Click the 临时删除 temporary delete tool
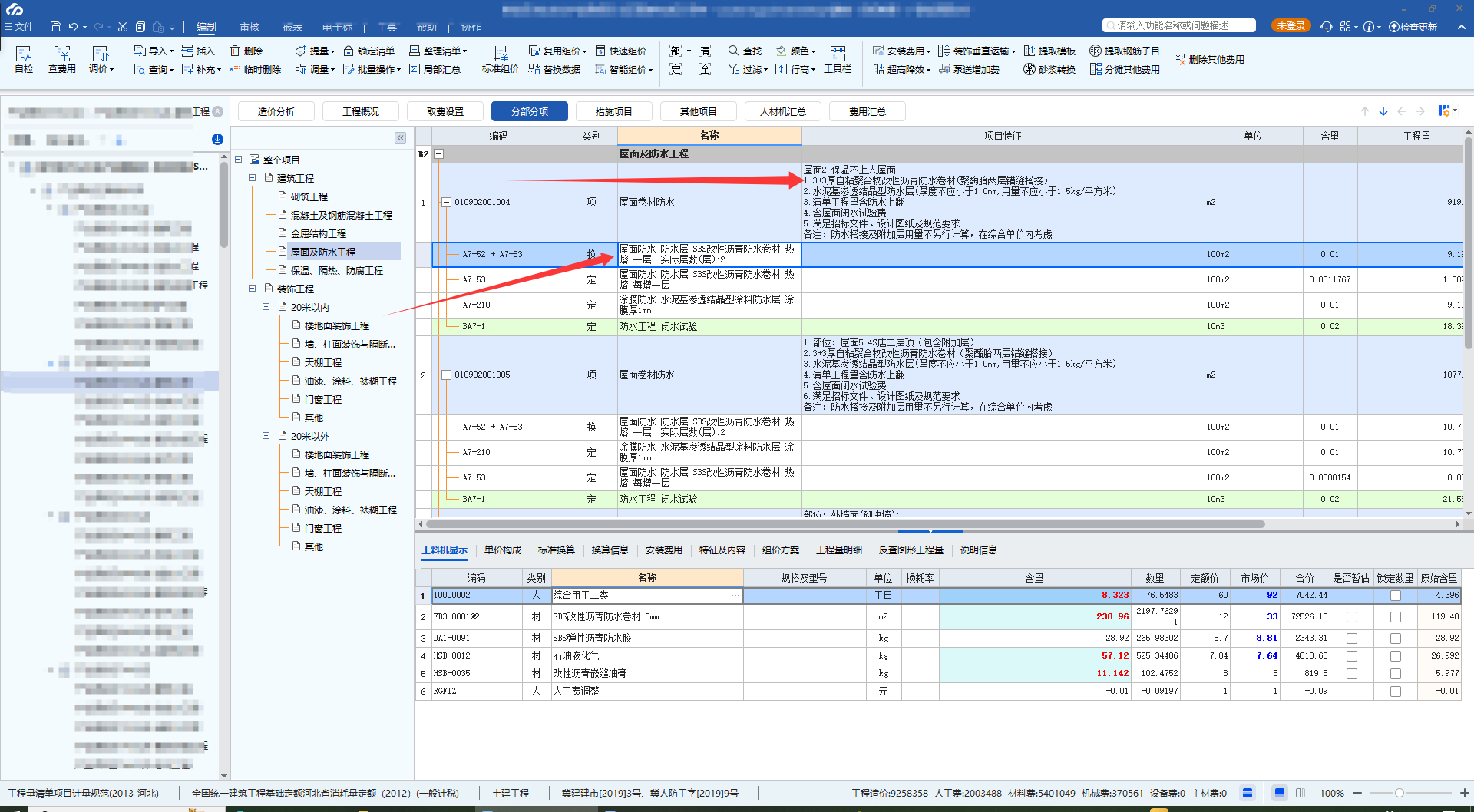The image size is (1474, 812). click(255, 69)
